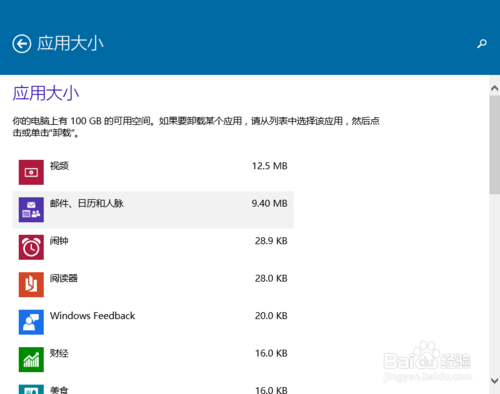Click the scrollbar up arrow
This screenshot has width=500, height=394.
tap(495, 88)
